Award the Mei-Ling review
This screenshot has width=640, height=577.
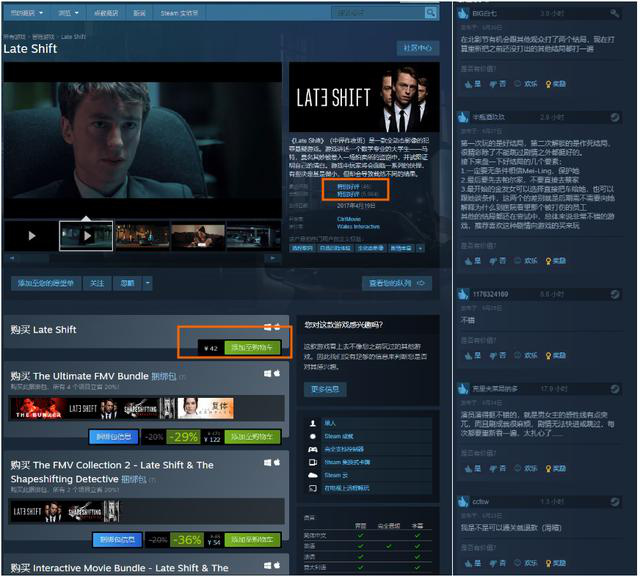point(556,260)
